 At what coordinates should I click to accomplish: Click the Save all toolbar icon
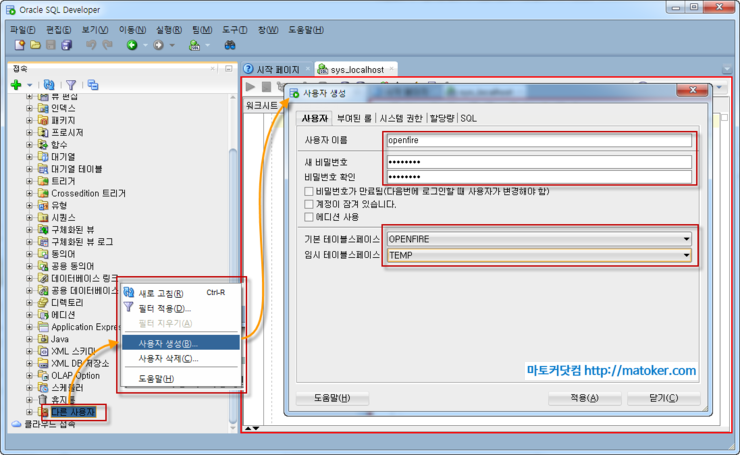[x=67, y=45]
